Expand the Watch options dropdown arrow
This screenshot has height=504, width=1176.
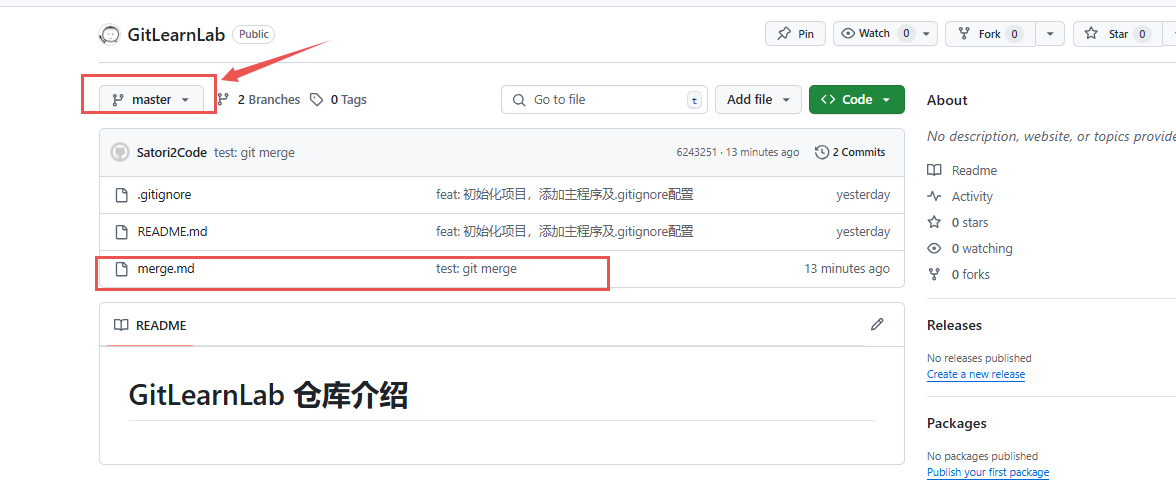pyautogui.click(x=926, y=34)
